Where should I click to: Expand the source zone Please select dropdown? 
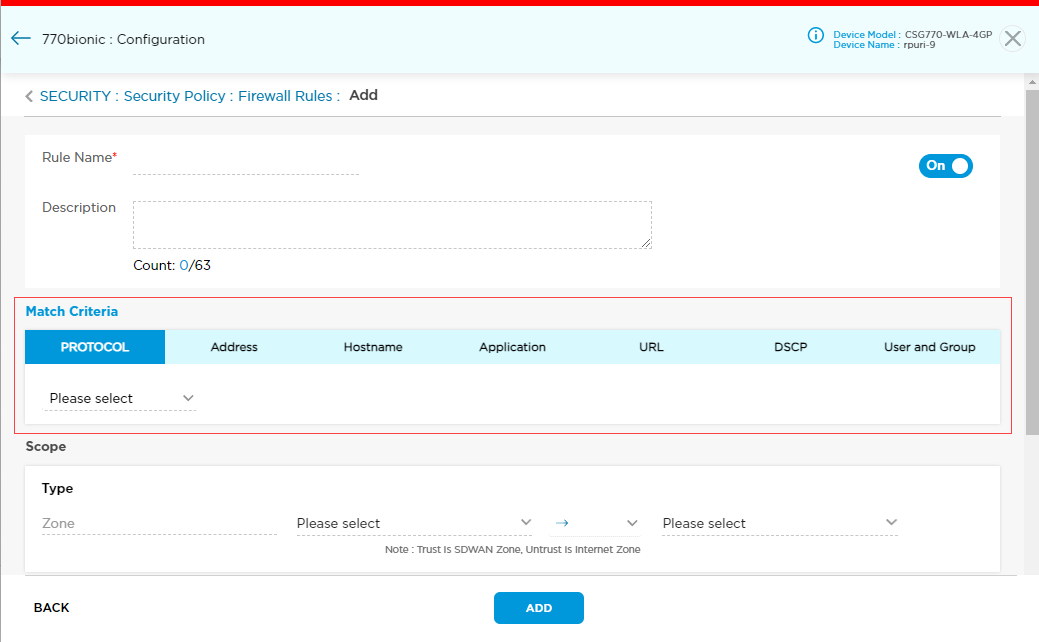pos(414,523)
